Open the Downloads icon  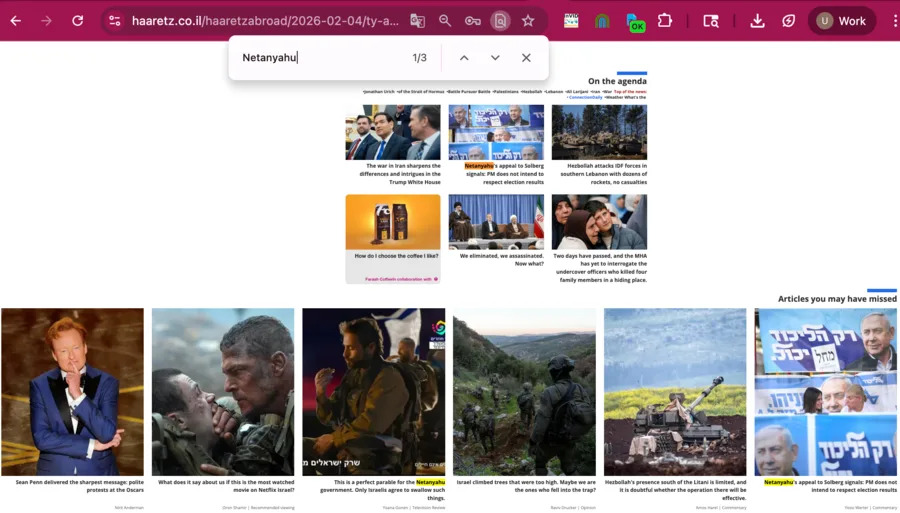[757, 21]
